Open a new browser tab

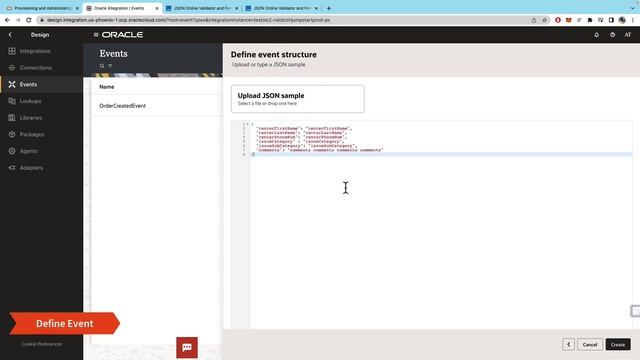click(329, 8)
